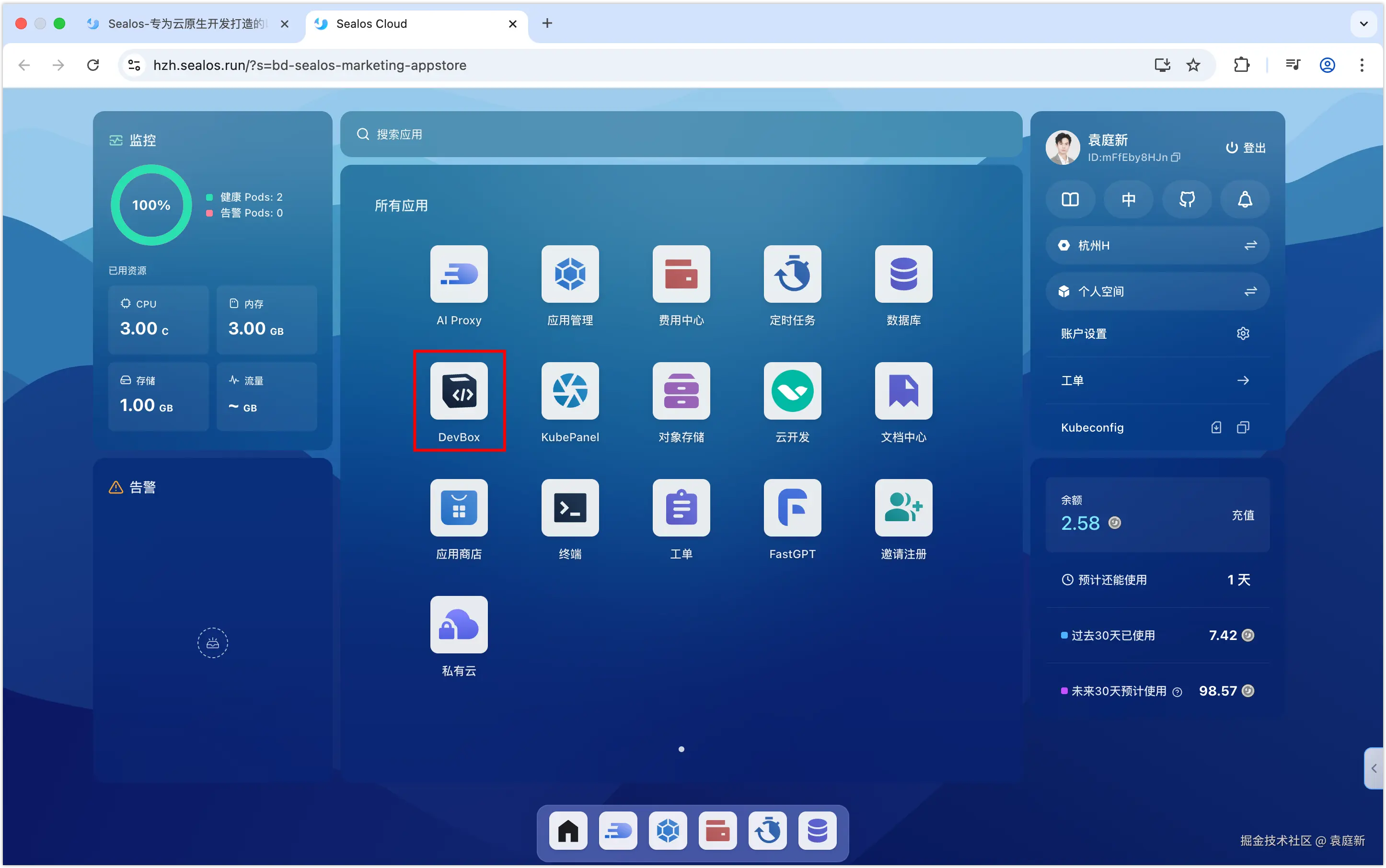Screen dimensions: 1386x868
Task: Switch region from 杭州H
Action: pos(1251,245)
